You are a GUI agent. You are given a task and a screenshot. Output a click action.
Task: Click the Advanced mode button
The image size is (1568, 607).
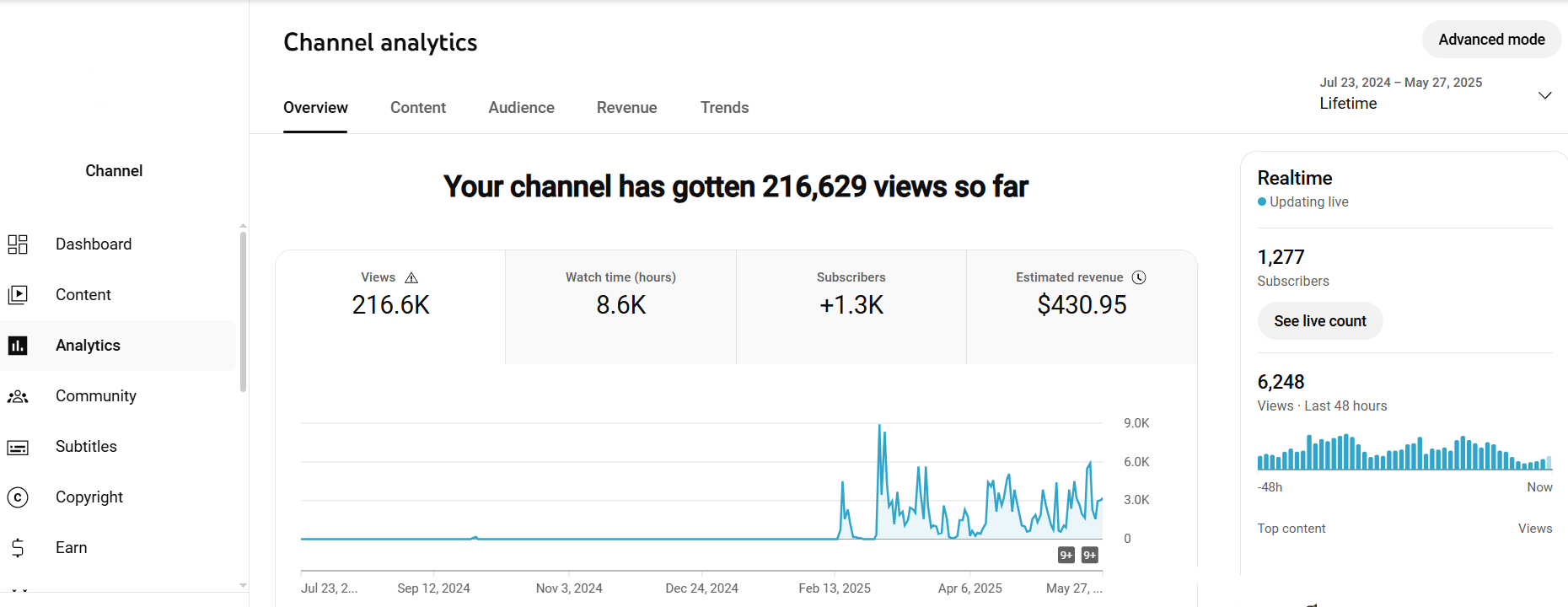point(1490,40)
